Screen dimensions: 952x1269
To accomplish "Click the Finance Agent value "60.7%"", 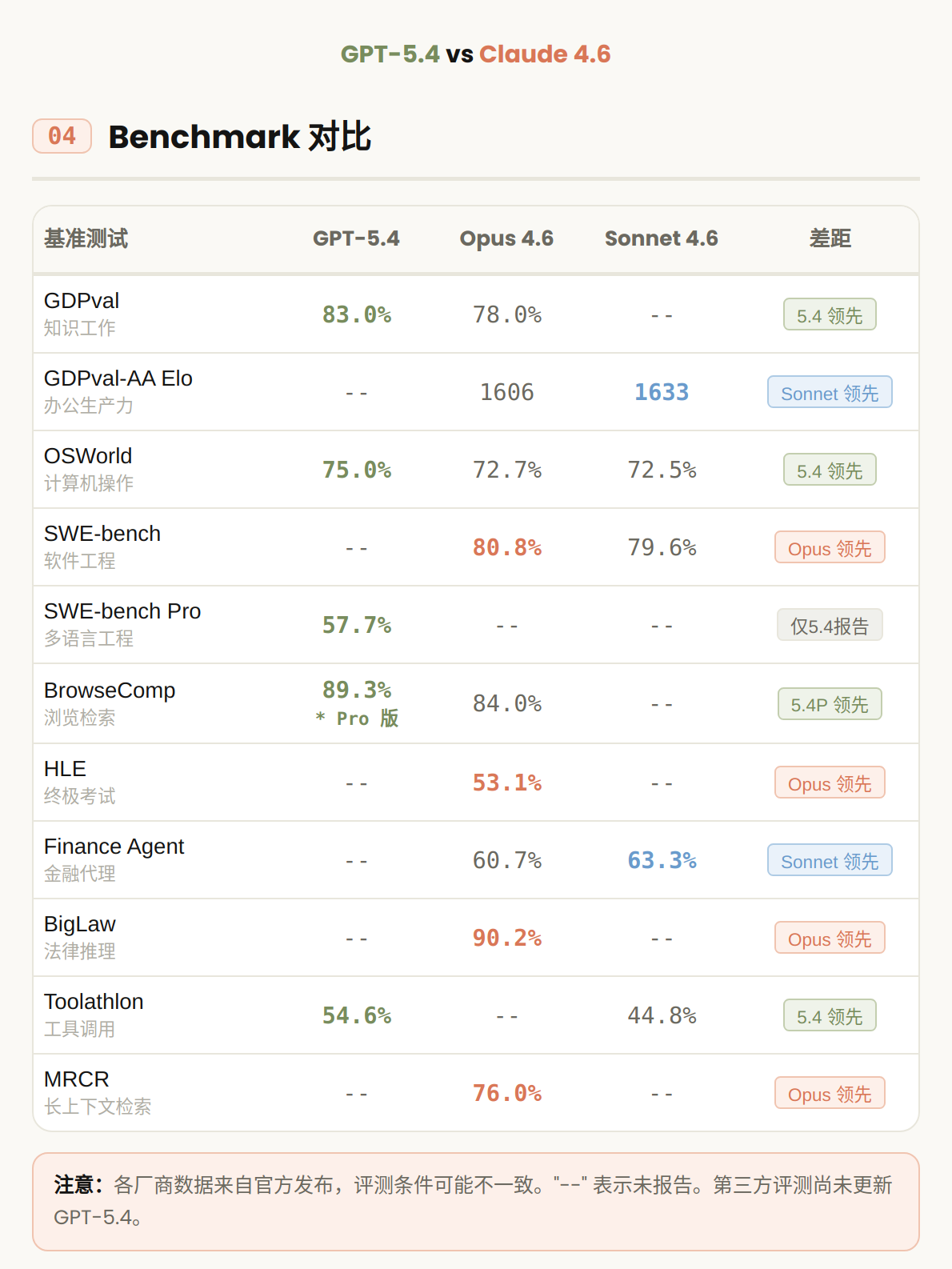I will [507, 860].
